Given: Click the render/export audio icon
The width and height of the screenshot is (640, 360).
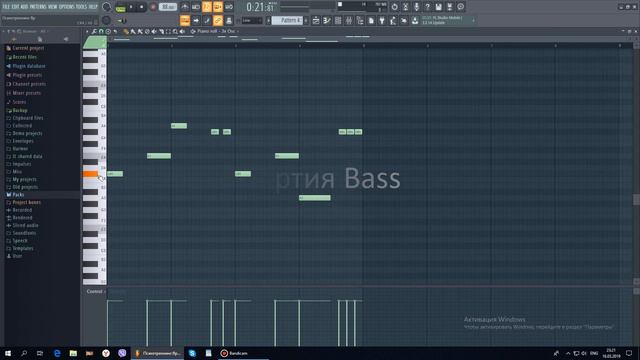Looking at the screenshot, I should tap(449, 7).
